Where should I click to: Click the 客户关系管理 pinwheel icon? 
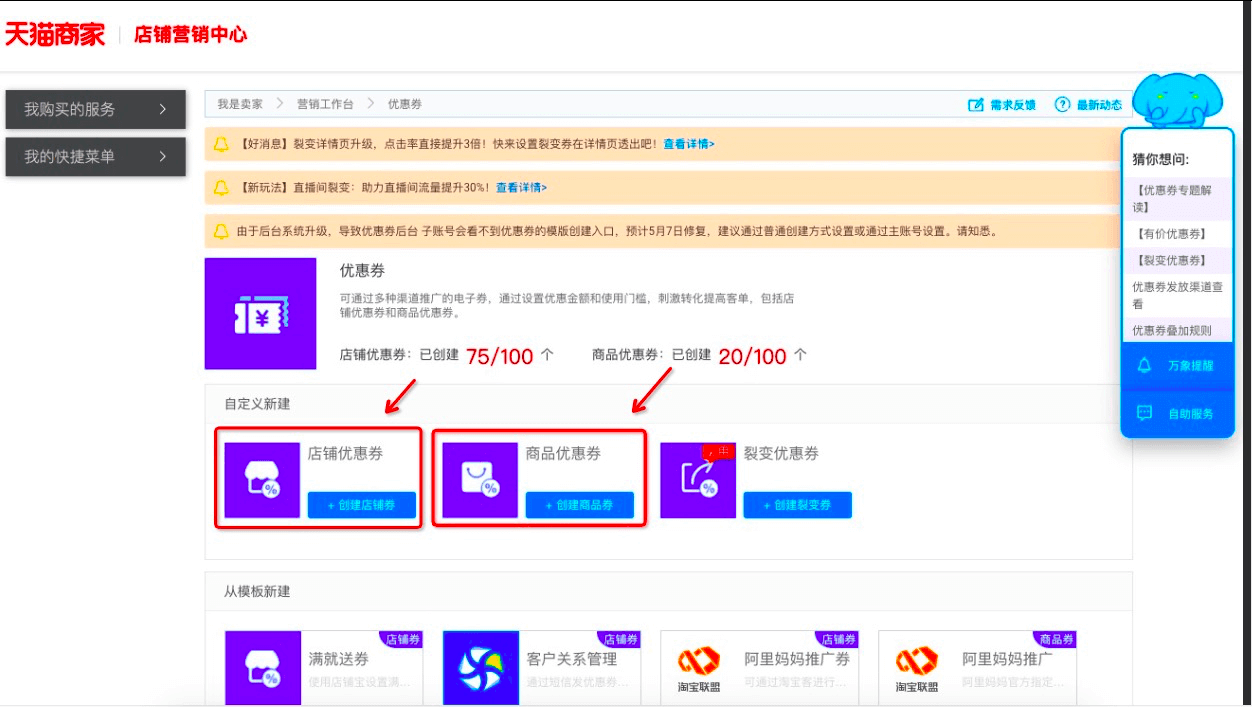[x=481, y=668]
